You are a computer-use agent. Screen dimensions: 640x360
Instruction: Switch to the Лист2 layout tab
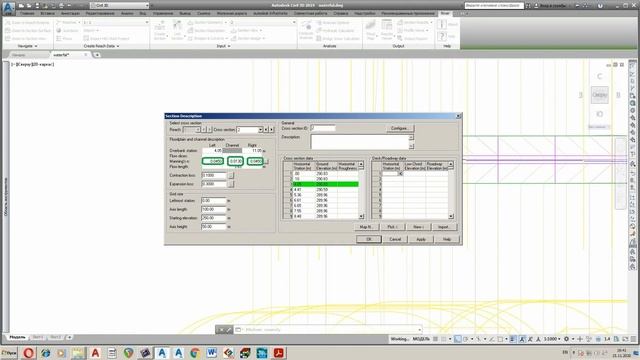tap(56, 337)
